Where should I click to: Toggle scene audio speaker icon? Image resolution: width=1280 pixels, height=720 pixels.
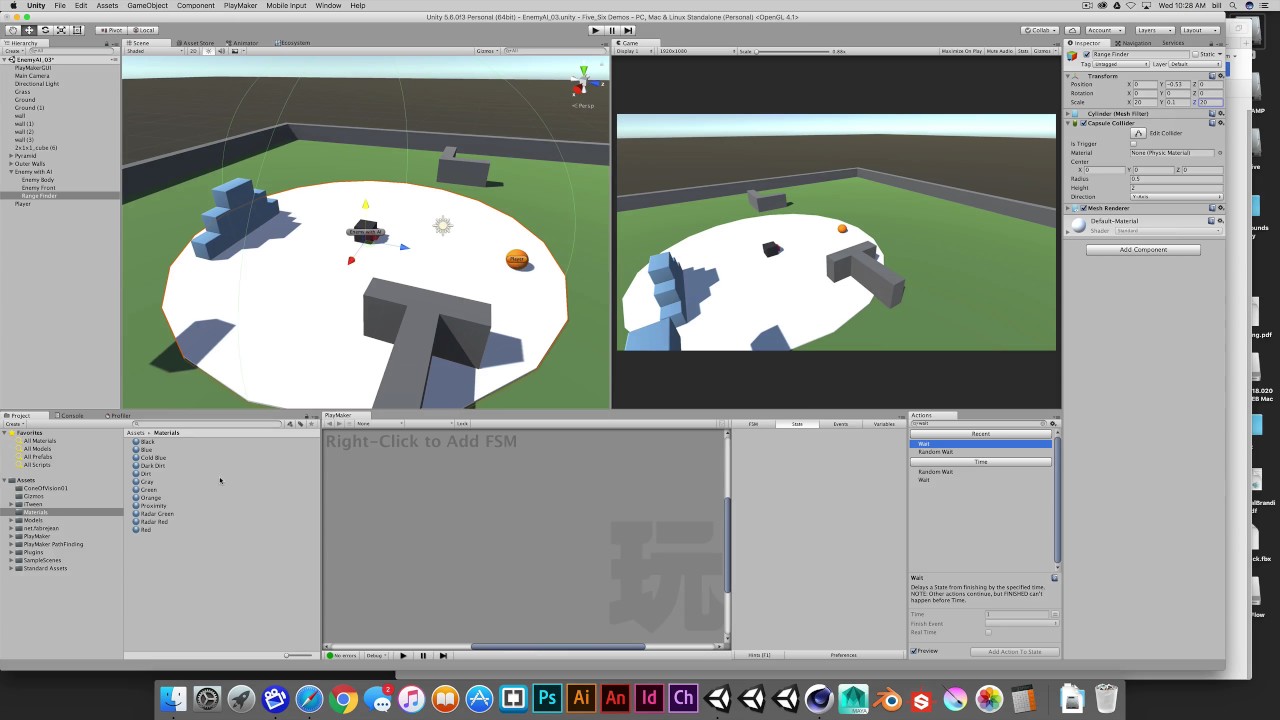pyautogui.click(x=221, y=51)
